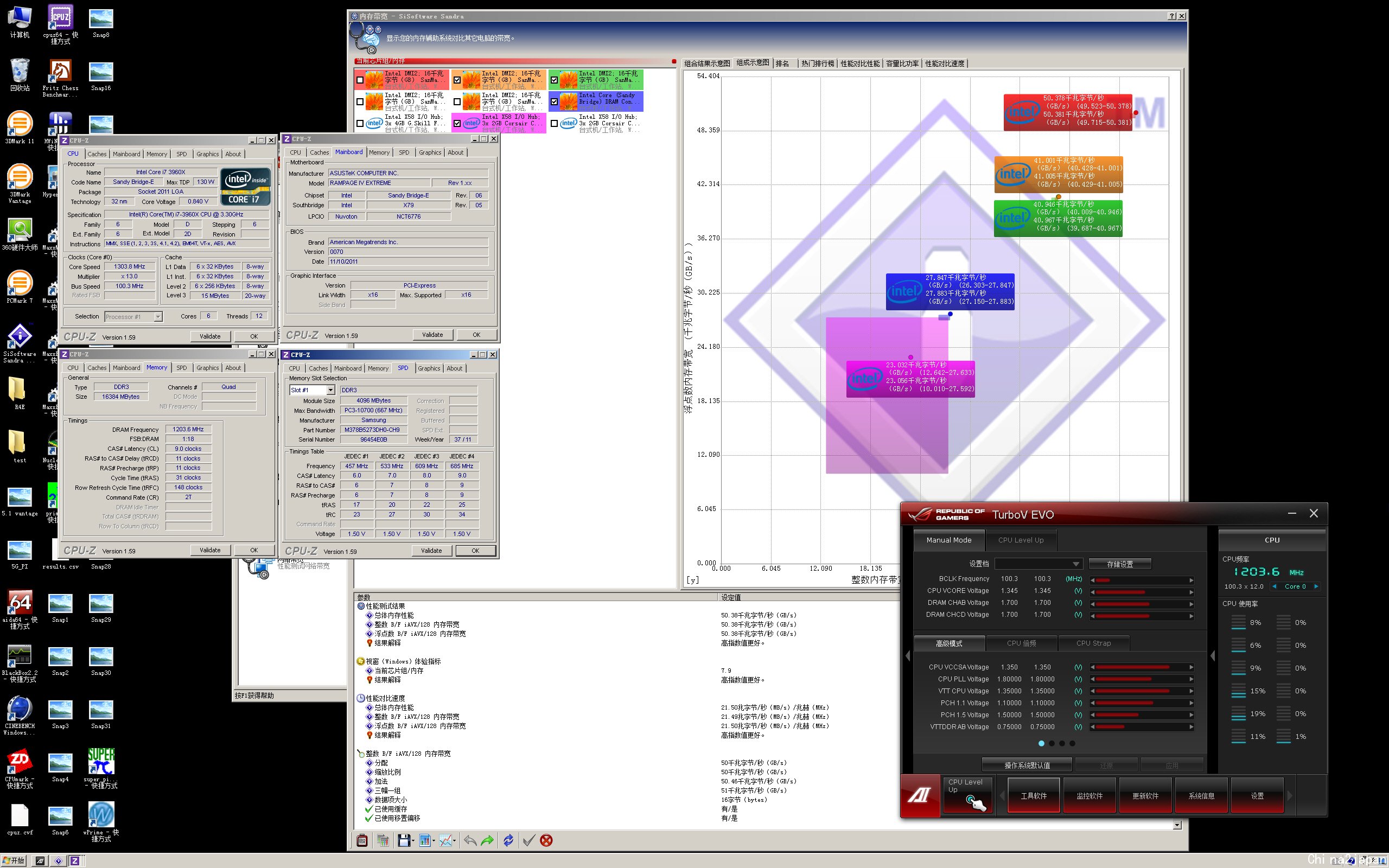This screenshot has width=1389, height=868.
Task: Click the 监控软件 button in AI Suite bar
Action: (1089, 795)
